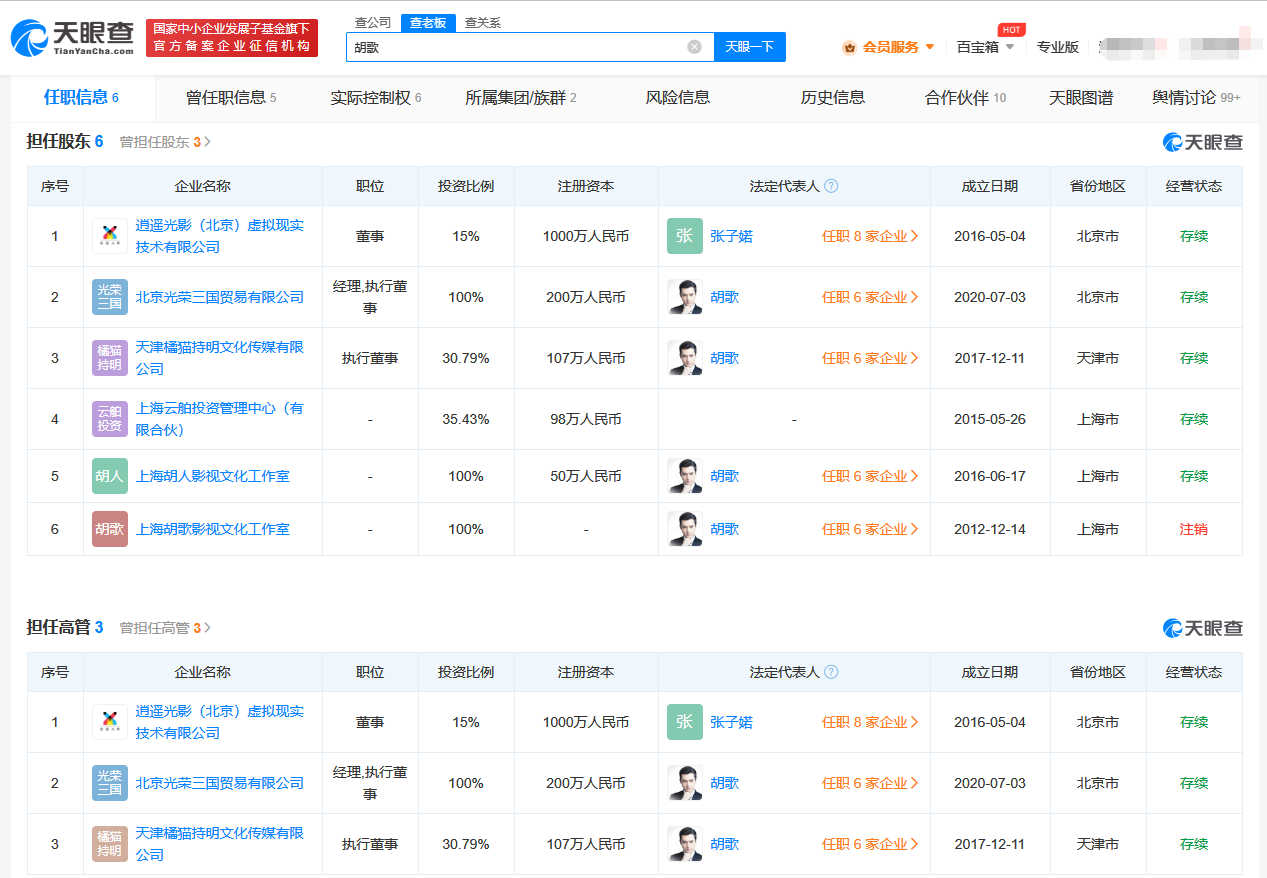This screenshot has width=1267, height=878.
Task: Clear the search box with the X icon
Action: tap(694, 47)
